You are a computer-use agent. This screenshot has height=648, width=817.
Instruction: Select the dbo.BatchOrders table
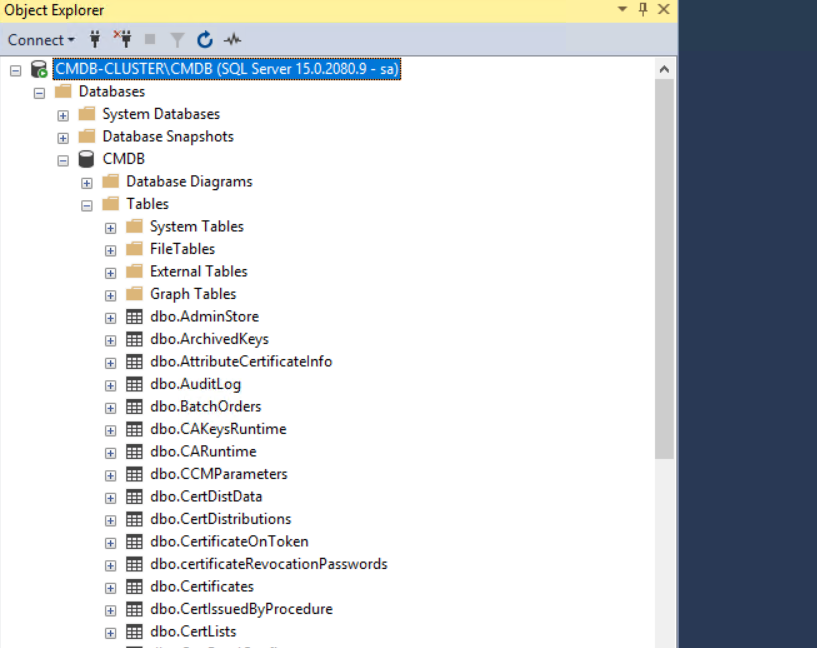coord(206,406)
